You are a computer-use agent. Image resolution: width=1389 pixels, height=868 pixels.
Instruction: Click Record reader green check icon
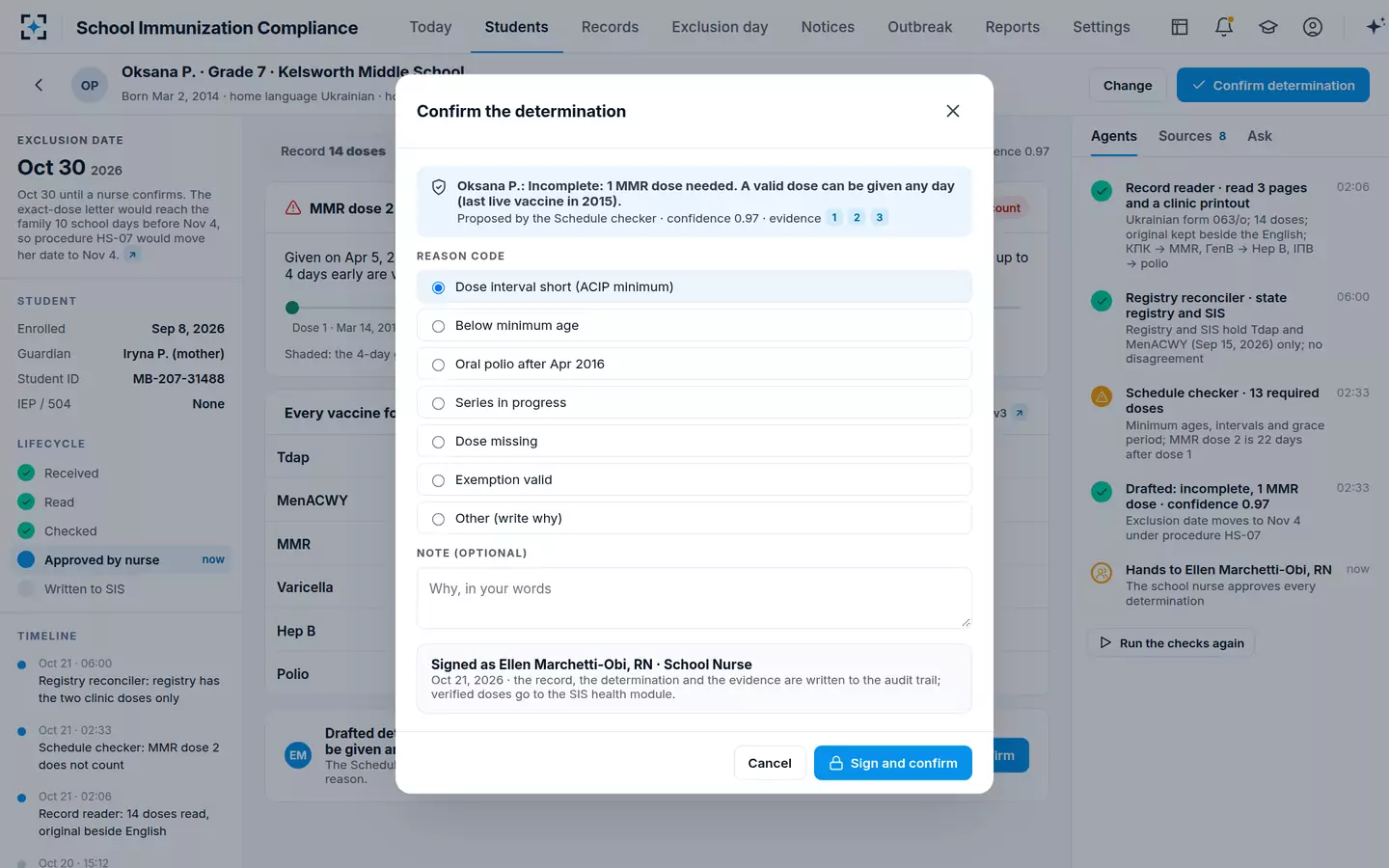(x=1102, y=190)
